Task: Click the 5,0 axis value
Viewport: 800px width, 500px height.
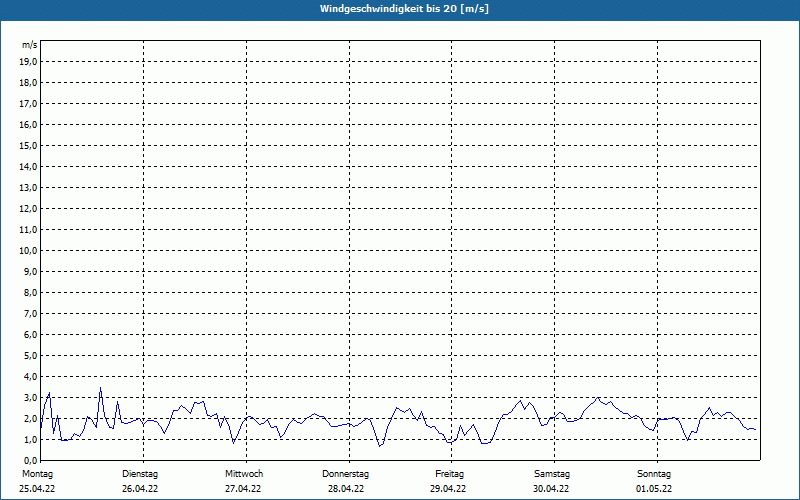Action: point(31,356)
